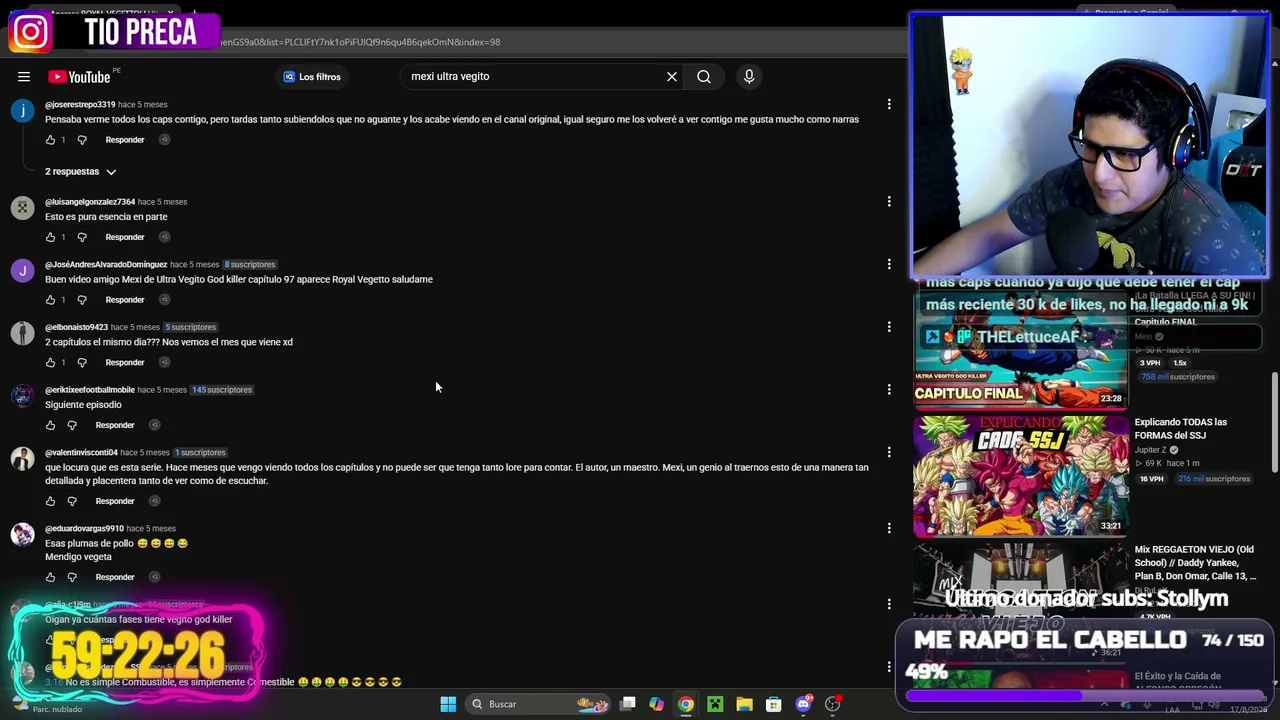Open Task View on the taskbar
This screenshot has height=720, width=1280.
point(628,704)
